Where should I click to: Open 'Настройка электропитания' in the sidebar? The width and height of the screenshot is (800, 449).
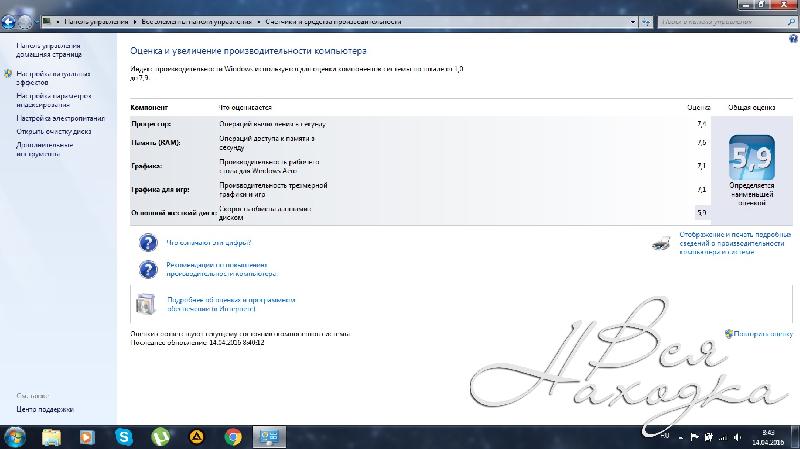[x=60, y=118]
